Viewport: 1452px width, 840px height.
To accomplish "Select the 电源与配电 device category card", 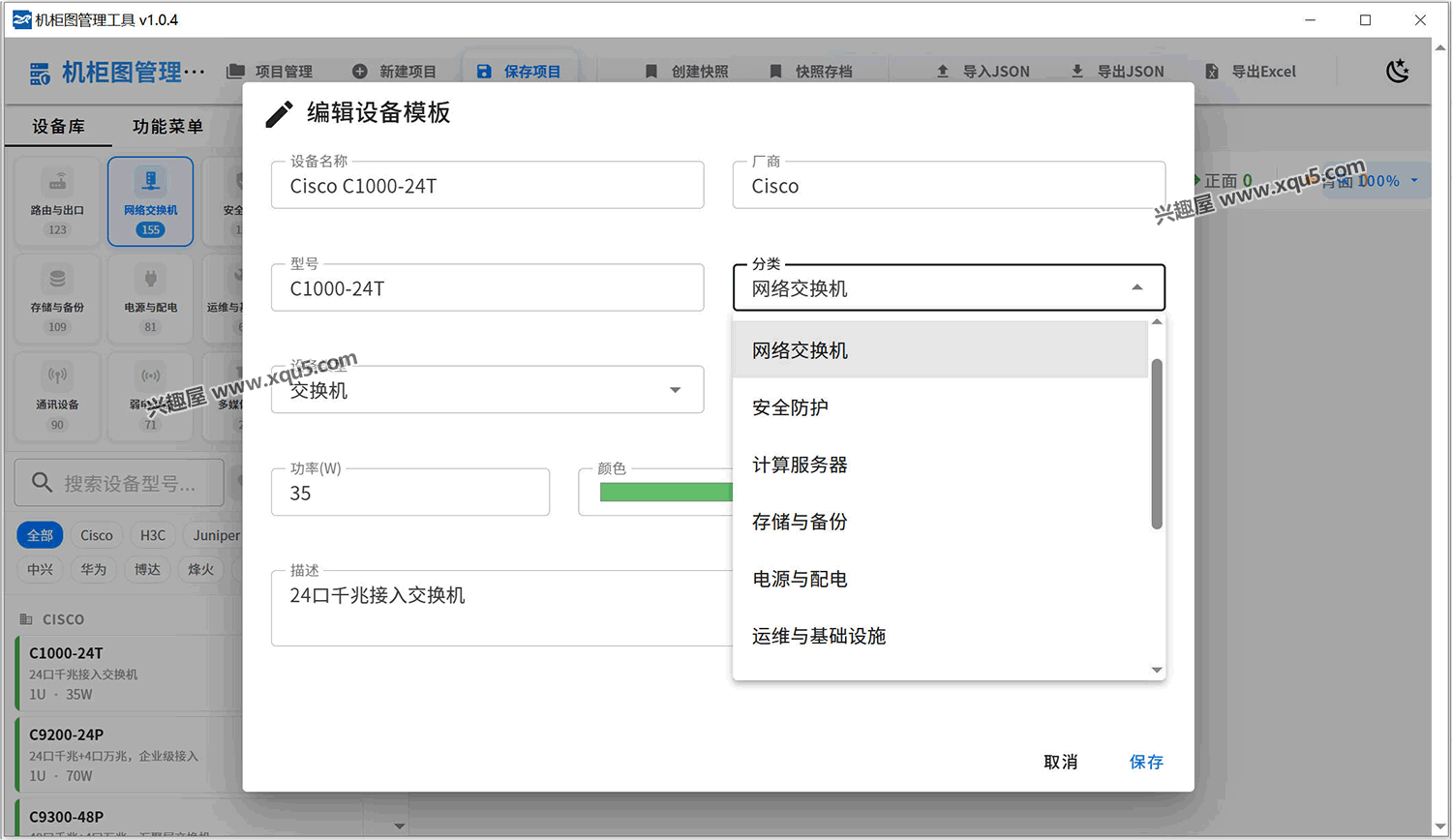I will [x=150, y=299].
